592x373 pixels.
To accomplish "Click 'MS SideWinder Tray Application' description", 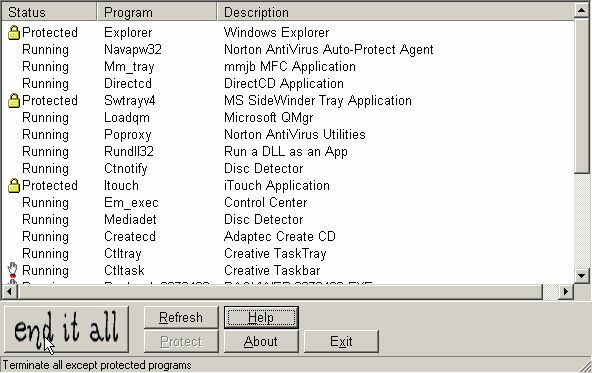I will (x=318, y=100).
